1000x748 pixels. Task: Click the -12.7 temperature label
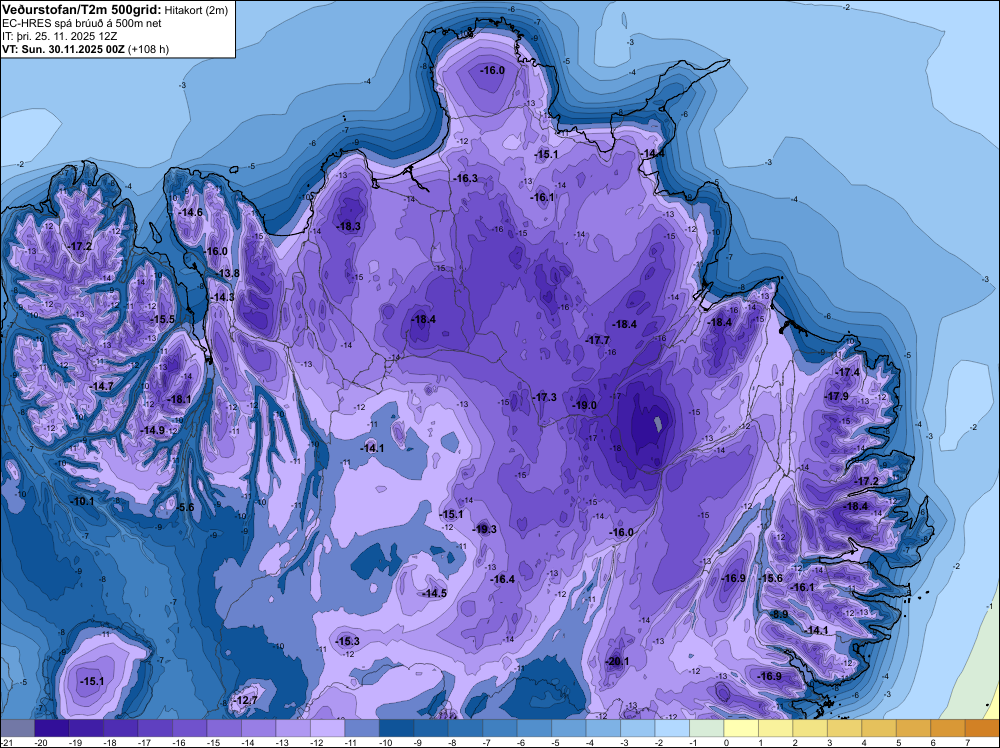(245, 700)
